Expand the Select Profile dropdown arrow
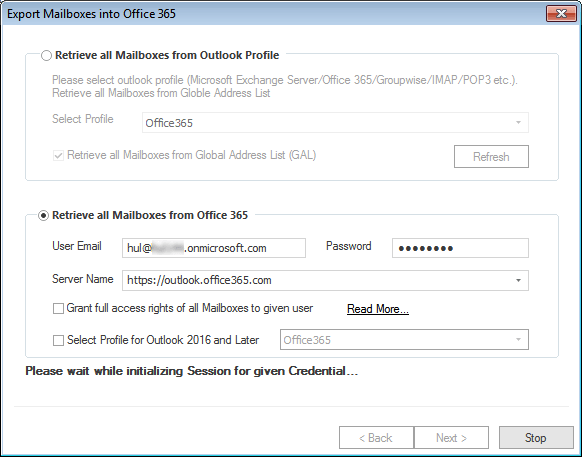This screenshot has width=582, height=457. (x=519, y=123)
